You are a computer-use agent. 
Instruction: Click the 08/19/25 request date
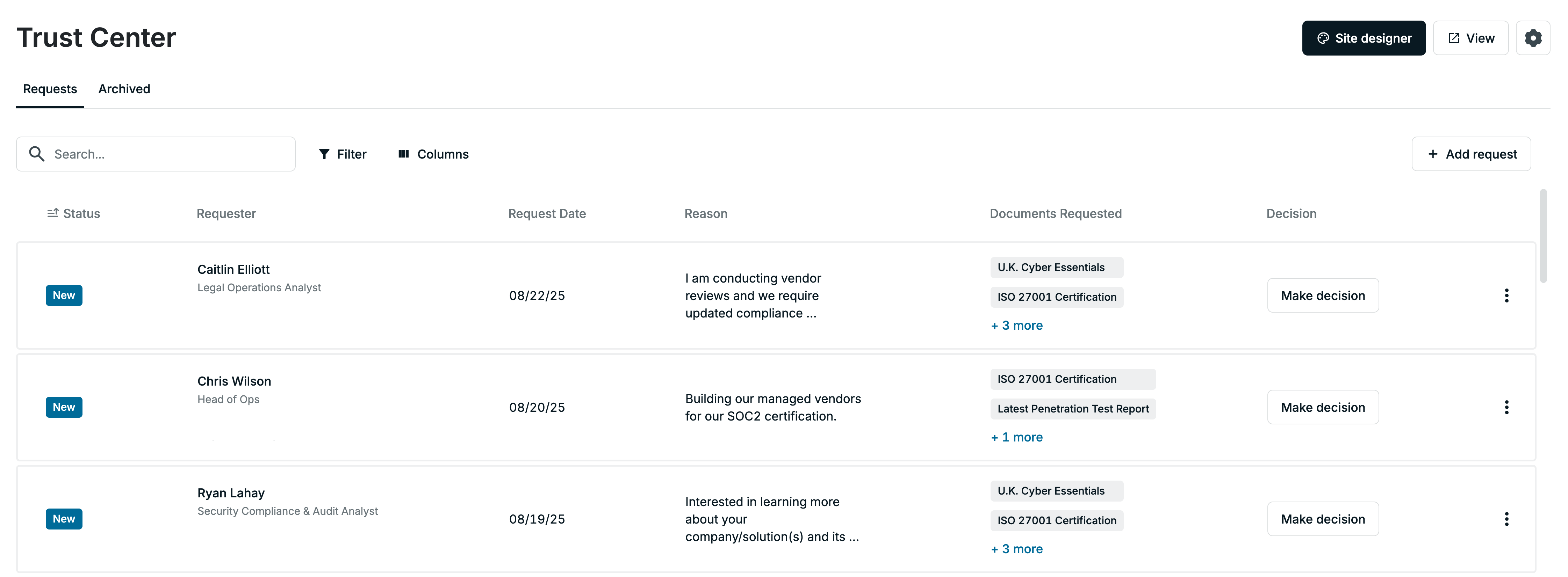click(x=537, y=520)
